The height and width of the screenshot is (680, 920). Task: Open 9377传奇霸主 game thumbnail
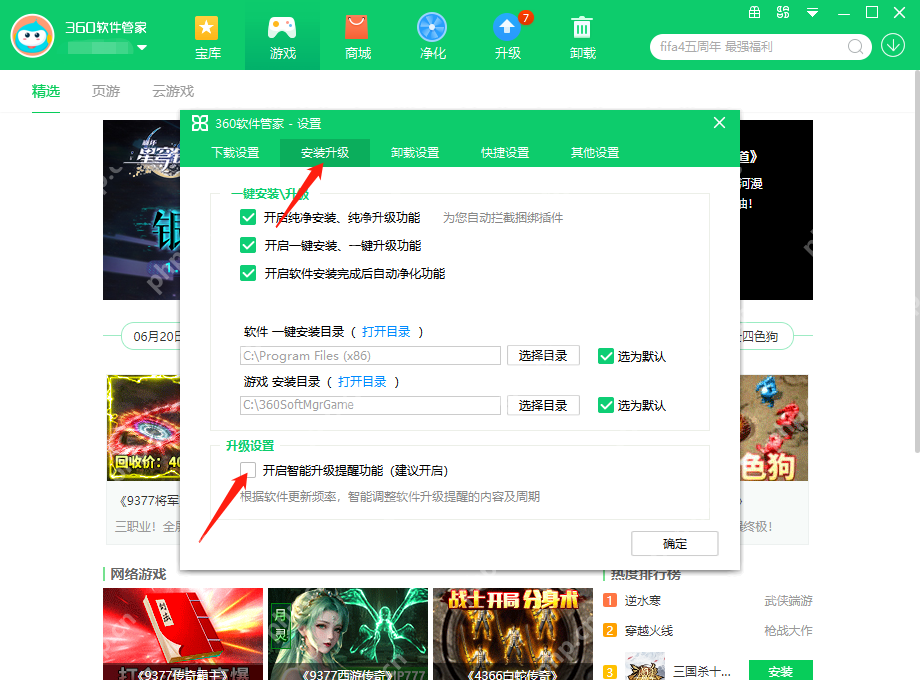(x=182, y=634)
